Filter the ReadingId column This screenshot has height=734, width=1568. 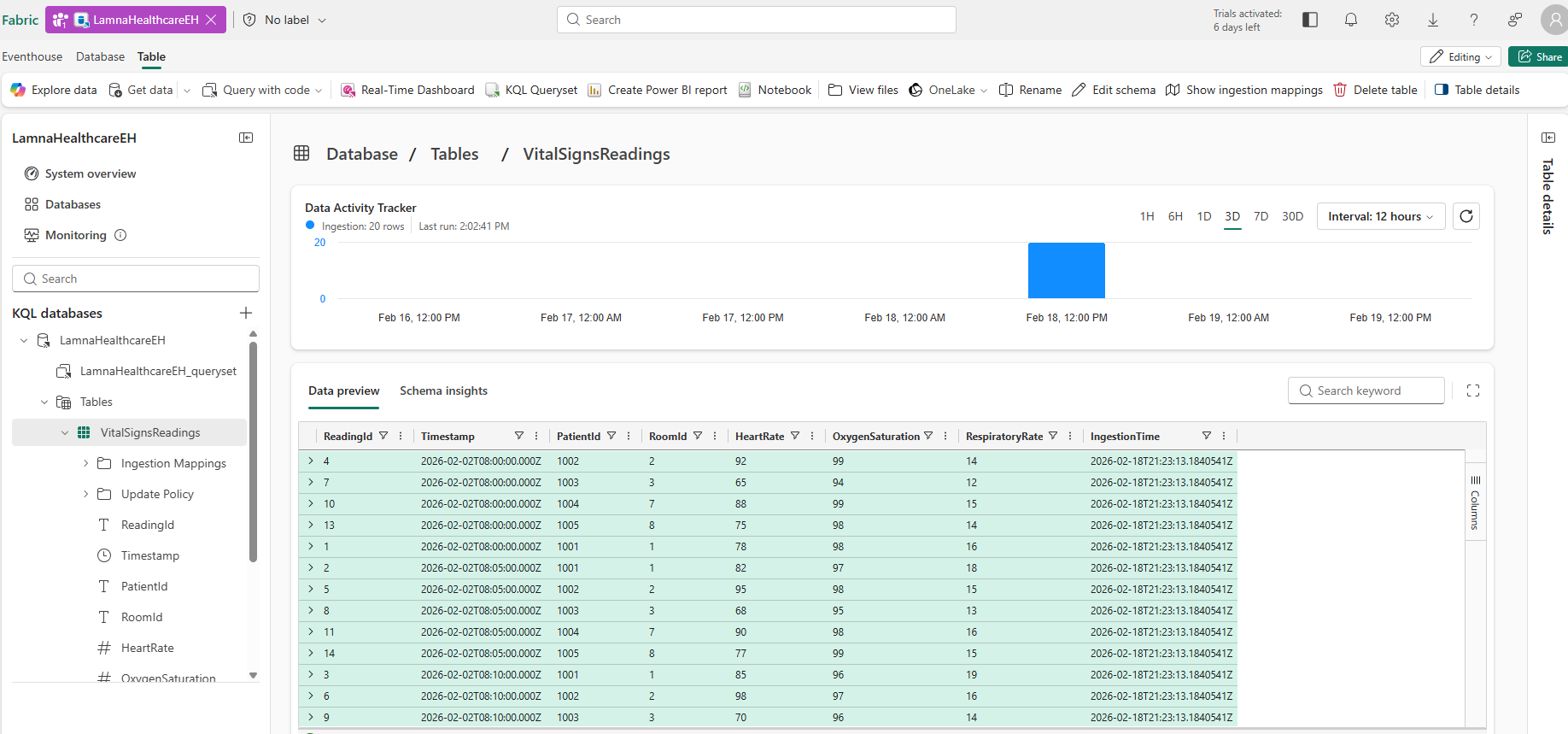(x=383, y=436)
